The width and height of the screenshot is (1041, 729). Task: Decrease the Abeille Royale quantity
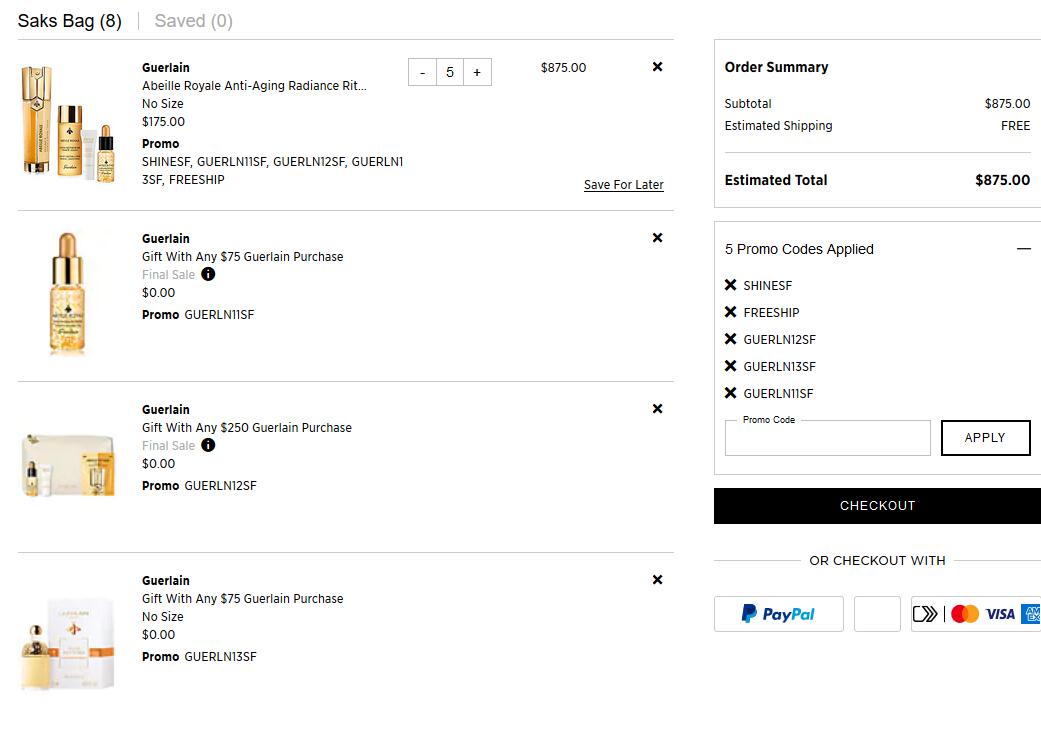[x=422, y=72]
